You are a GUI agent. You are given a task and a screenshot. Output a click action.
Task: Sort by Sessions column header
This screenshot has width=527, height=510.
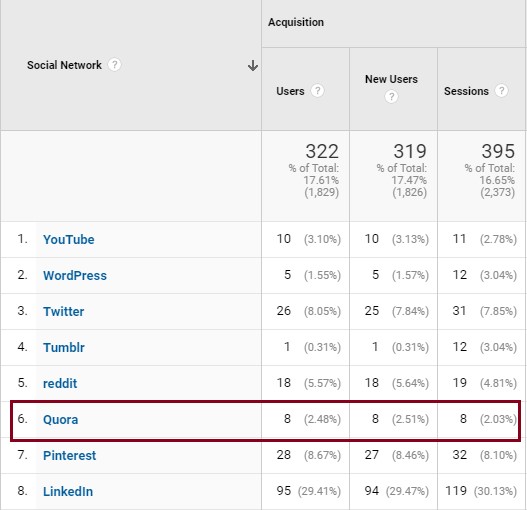click(466, 91)
